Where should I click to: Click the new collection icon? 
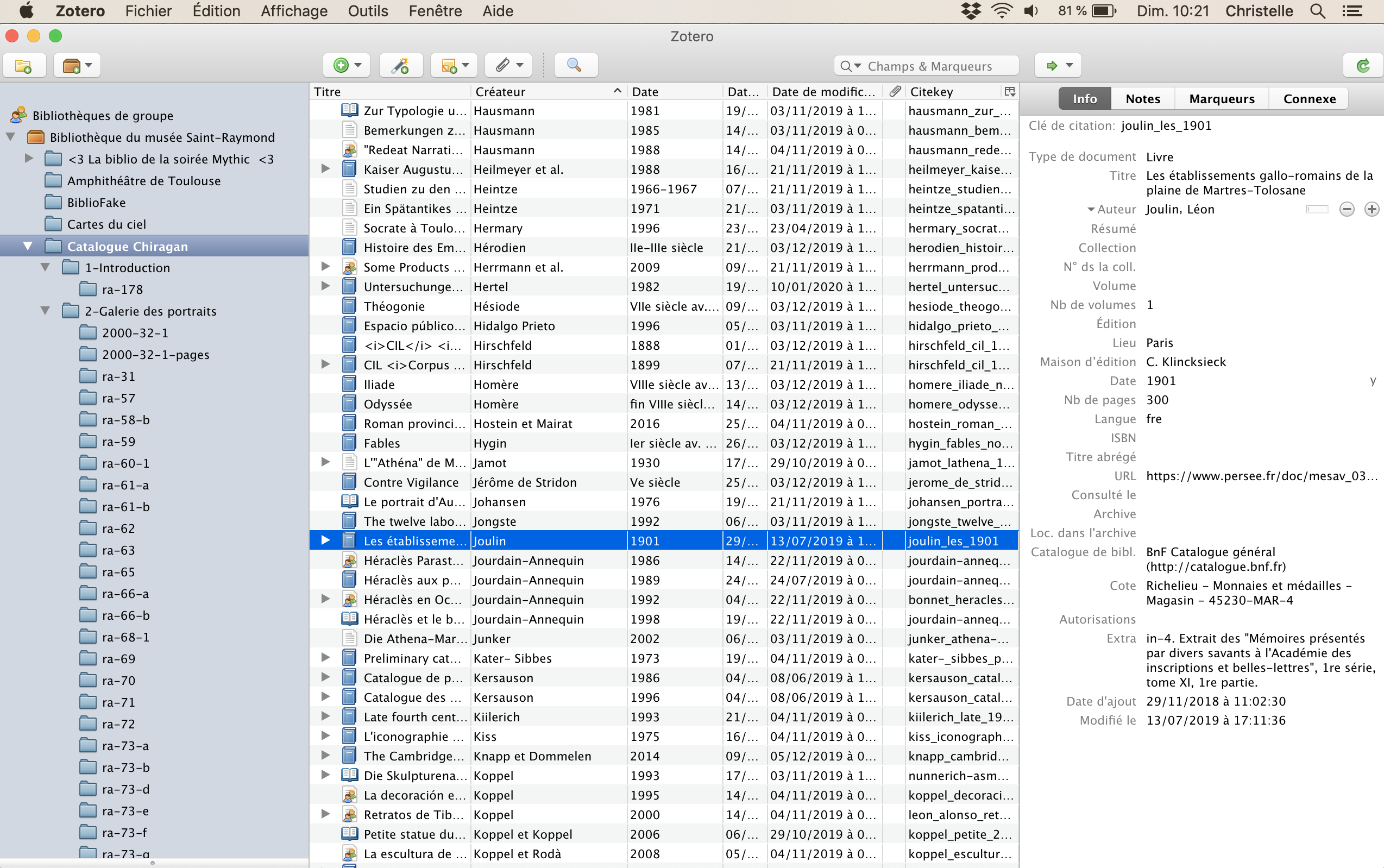click(x=23, y=65)
